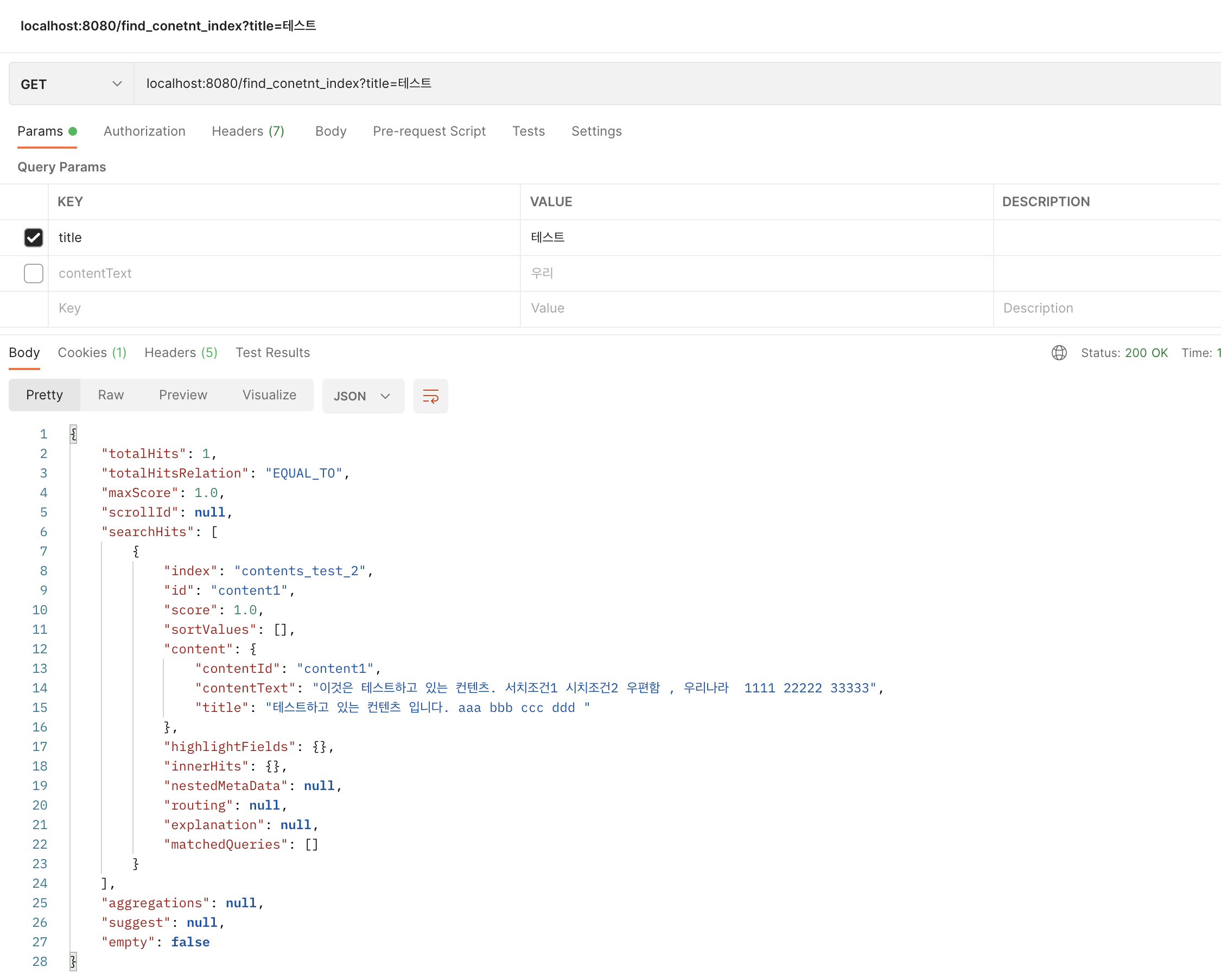Click the globe network icon beside Status

point(1058,353)
